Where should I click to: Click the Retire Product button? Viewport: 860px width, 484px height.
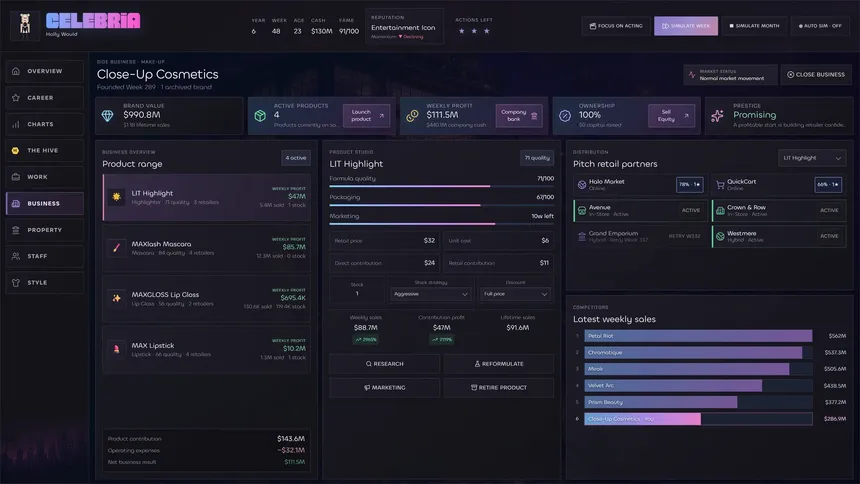tap(499, 387)
